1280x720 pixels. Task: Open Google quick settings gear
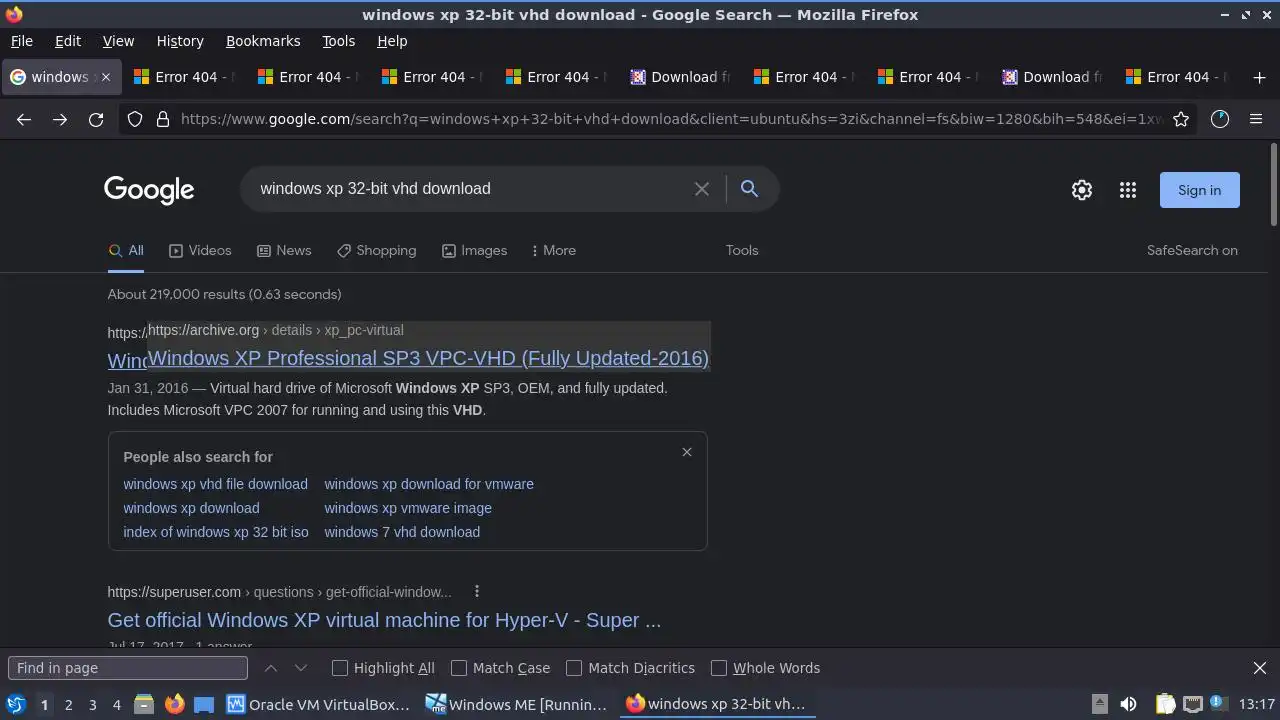pos(1082,190)
